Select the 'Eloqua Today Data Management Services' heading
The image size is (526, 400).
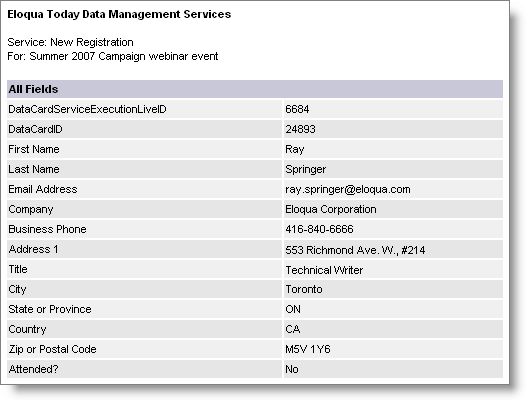pos(119,14)
